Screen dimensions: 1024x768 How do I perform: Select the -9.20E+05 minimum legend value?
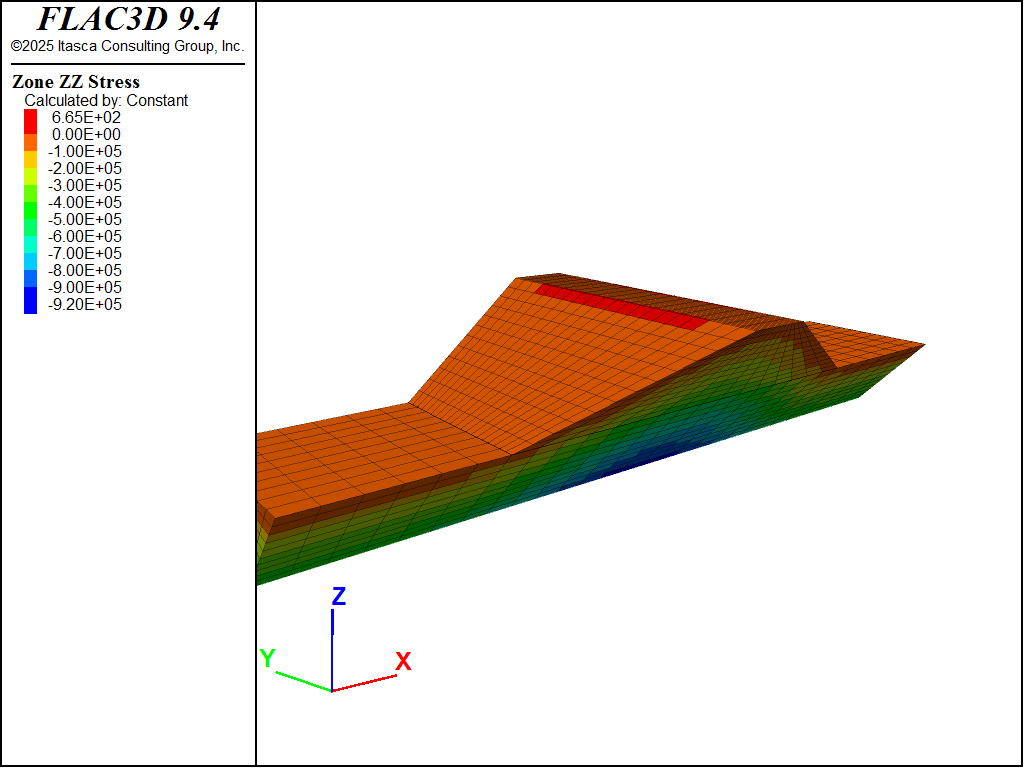coord(85,304)
